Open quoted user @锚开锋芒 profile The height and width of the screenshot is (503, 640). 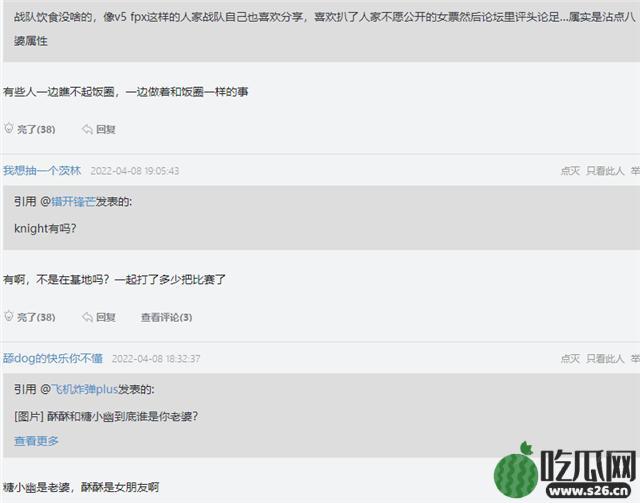pos(73,202)
